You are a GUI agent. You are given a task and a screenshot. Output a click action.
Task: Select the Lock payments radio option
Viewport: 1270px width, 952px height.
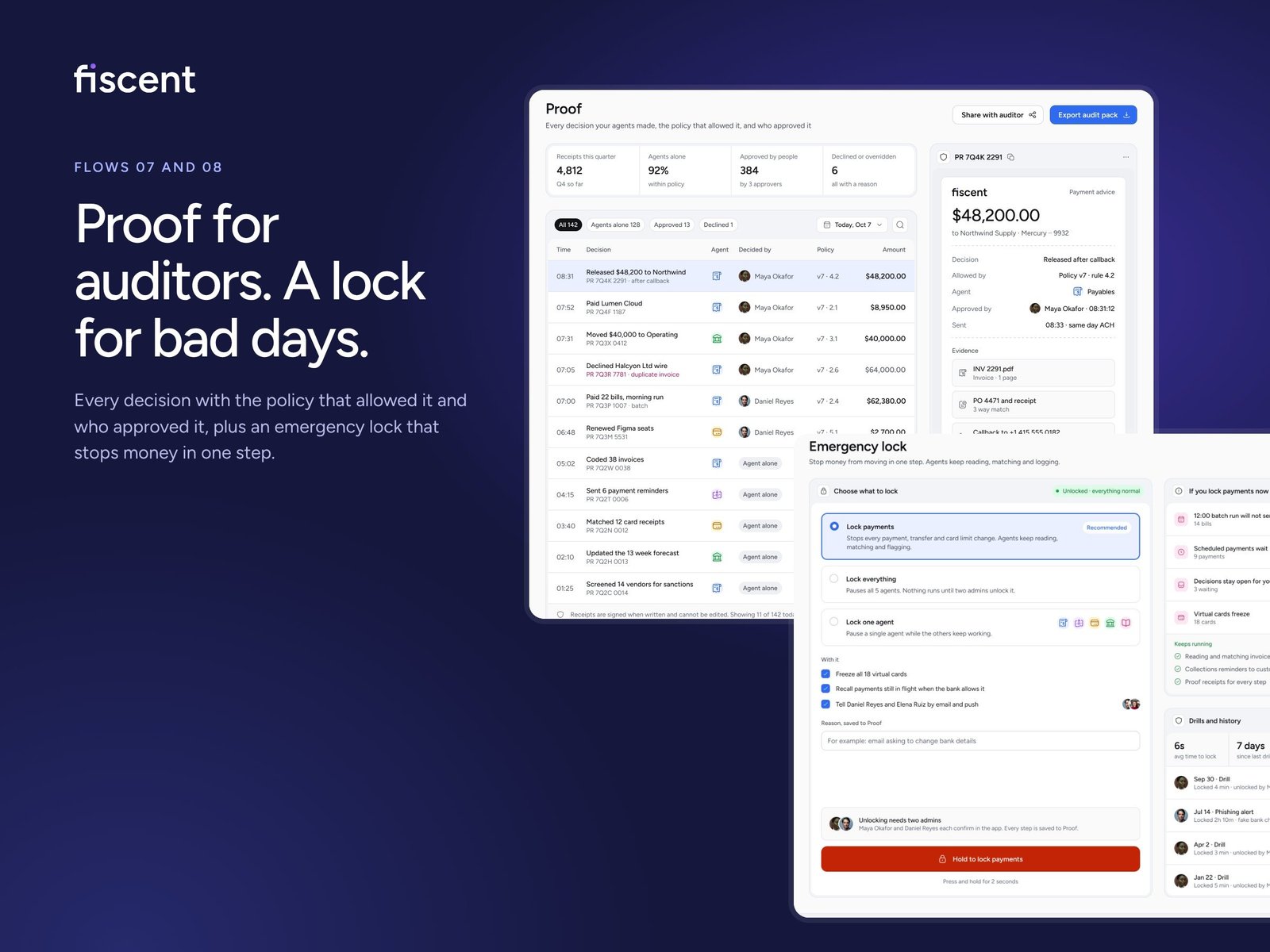[x=834, y=526]
